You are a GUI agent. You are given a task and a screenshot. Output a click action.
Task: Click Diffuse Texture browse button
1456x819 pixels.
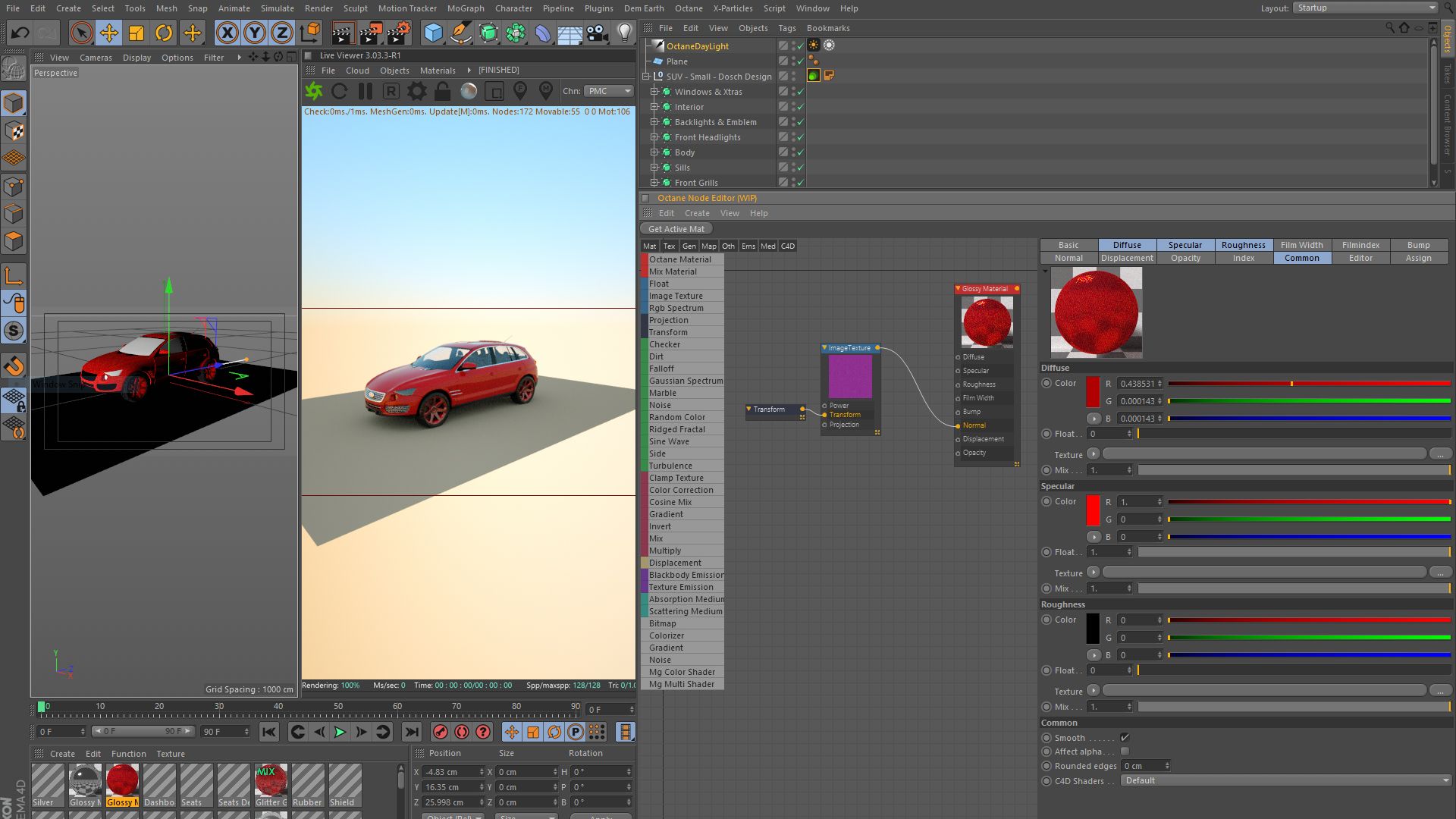[x=1440, y=453]
